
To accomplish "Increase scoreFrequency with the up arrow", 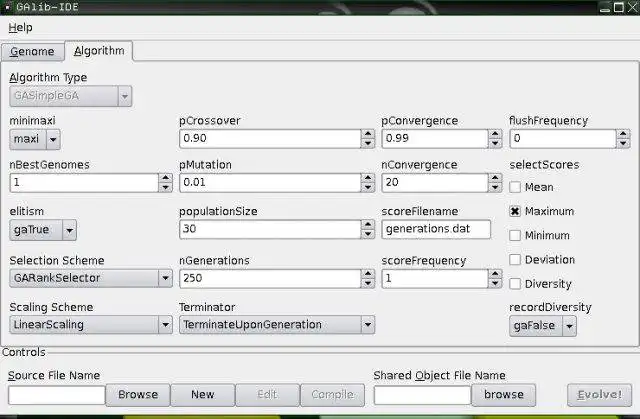I will (495, 274).
